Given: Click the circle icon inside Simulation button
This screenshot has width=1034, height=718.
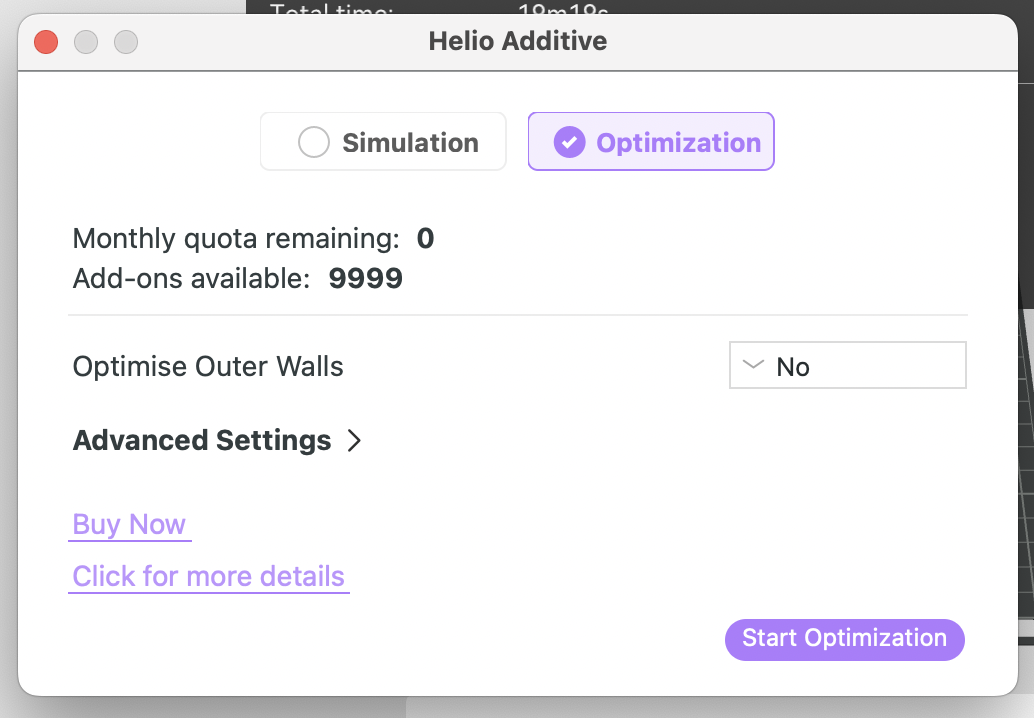Looking at the screenshot, I should point(313,142).
